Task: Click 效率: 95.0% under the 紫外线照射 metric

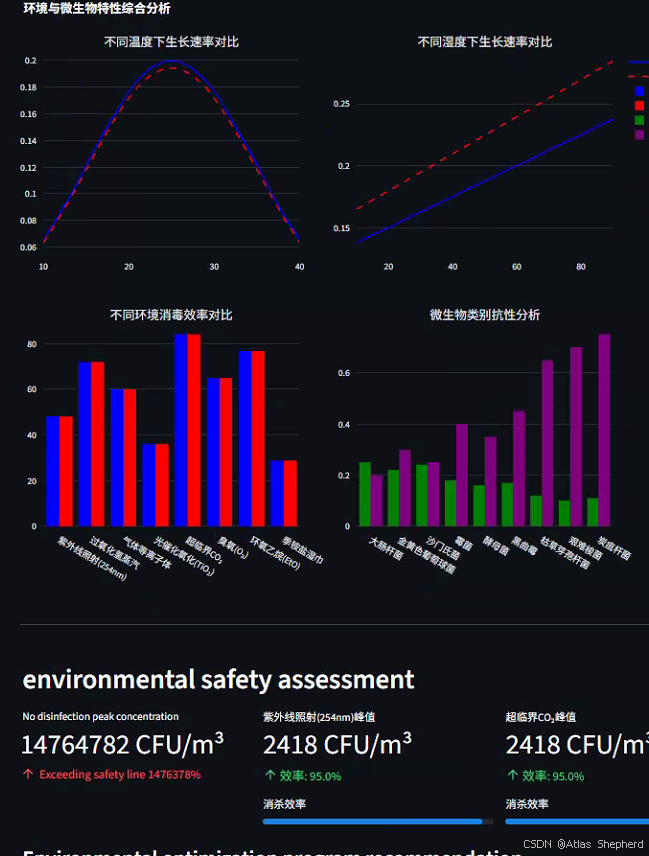Action: 311,776
